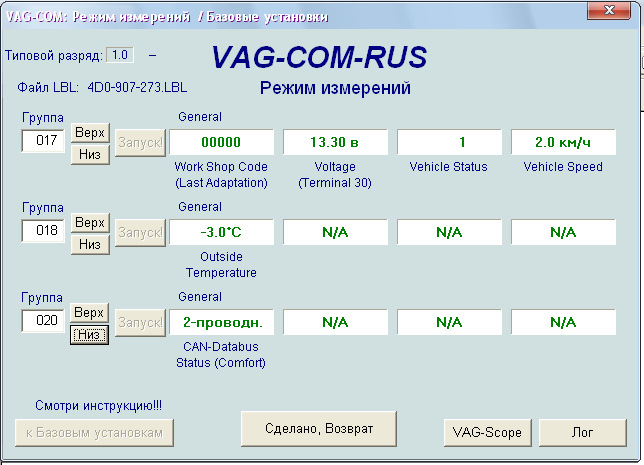Click the LBL file name 4D0-907-273.LBL
Screen dimensions: 644x465
tap(137, 87)
